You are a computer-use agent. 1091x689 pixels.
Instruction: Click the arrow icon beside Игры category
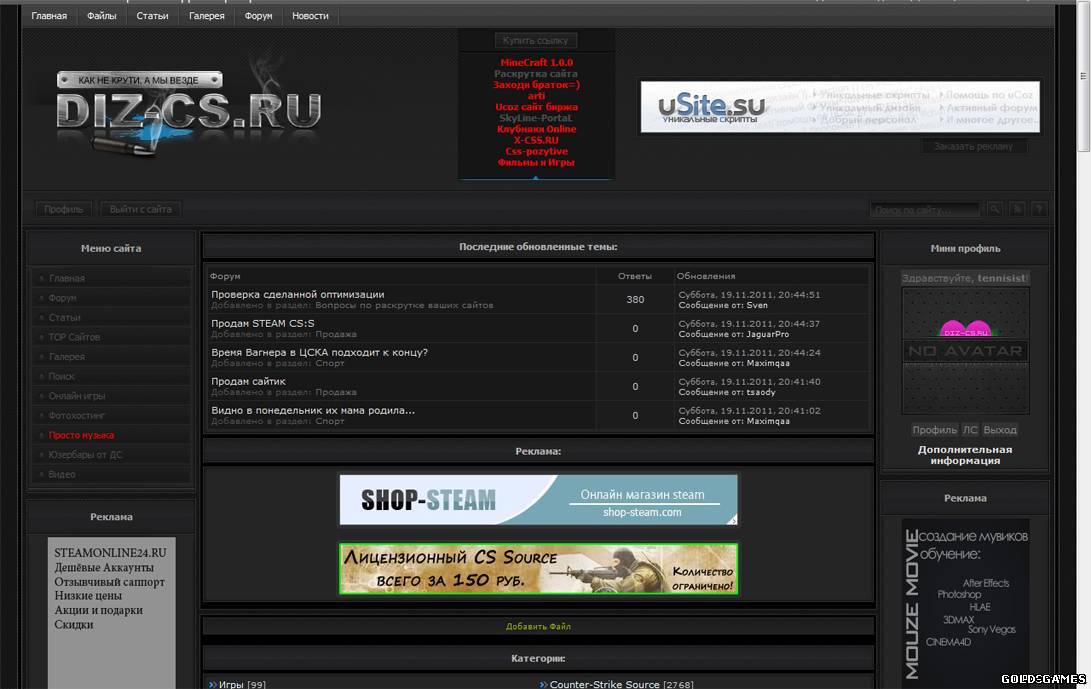point(213,684)
